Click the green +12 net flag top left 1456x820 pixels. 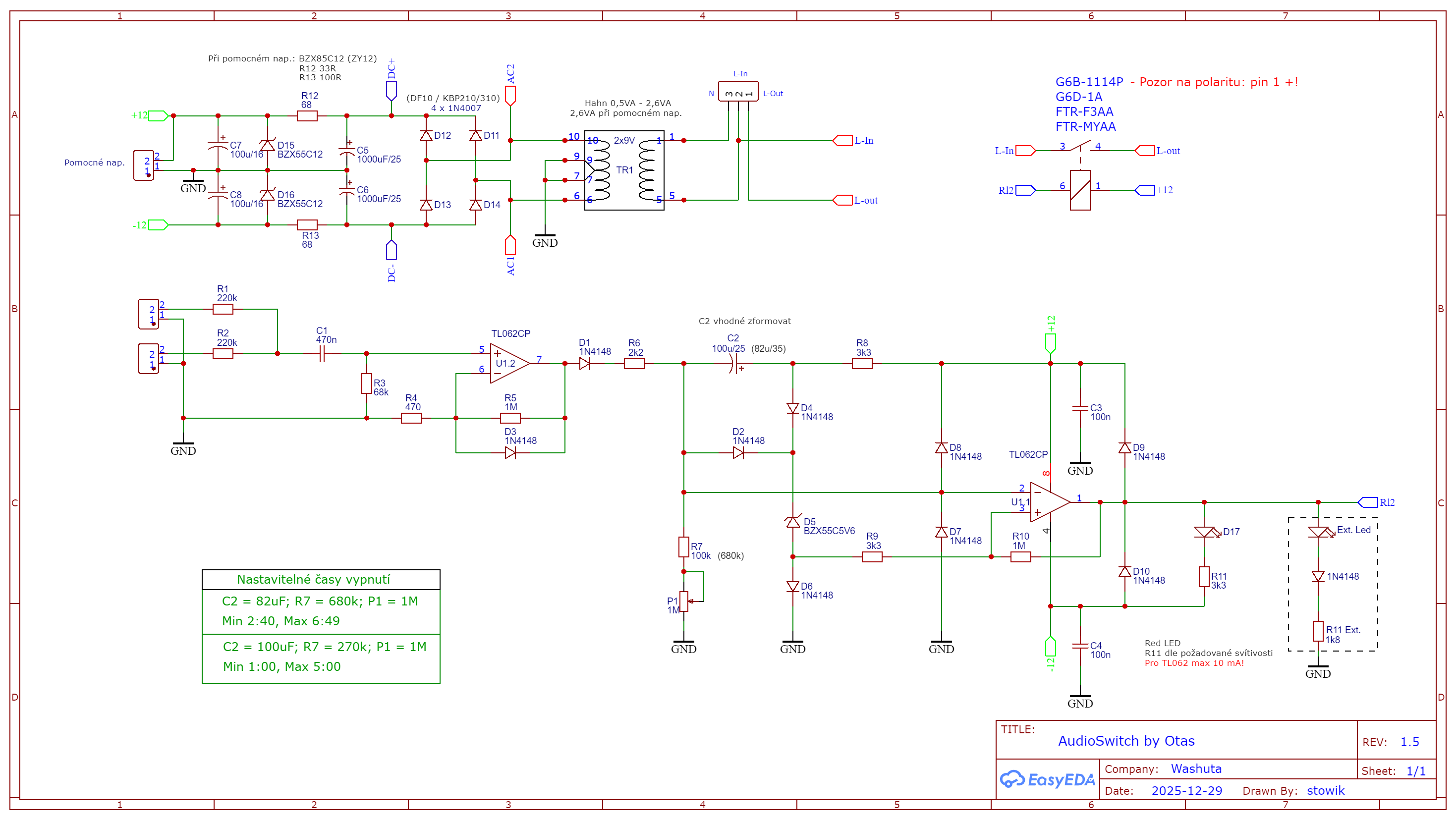[158, 115]
